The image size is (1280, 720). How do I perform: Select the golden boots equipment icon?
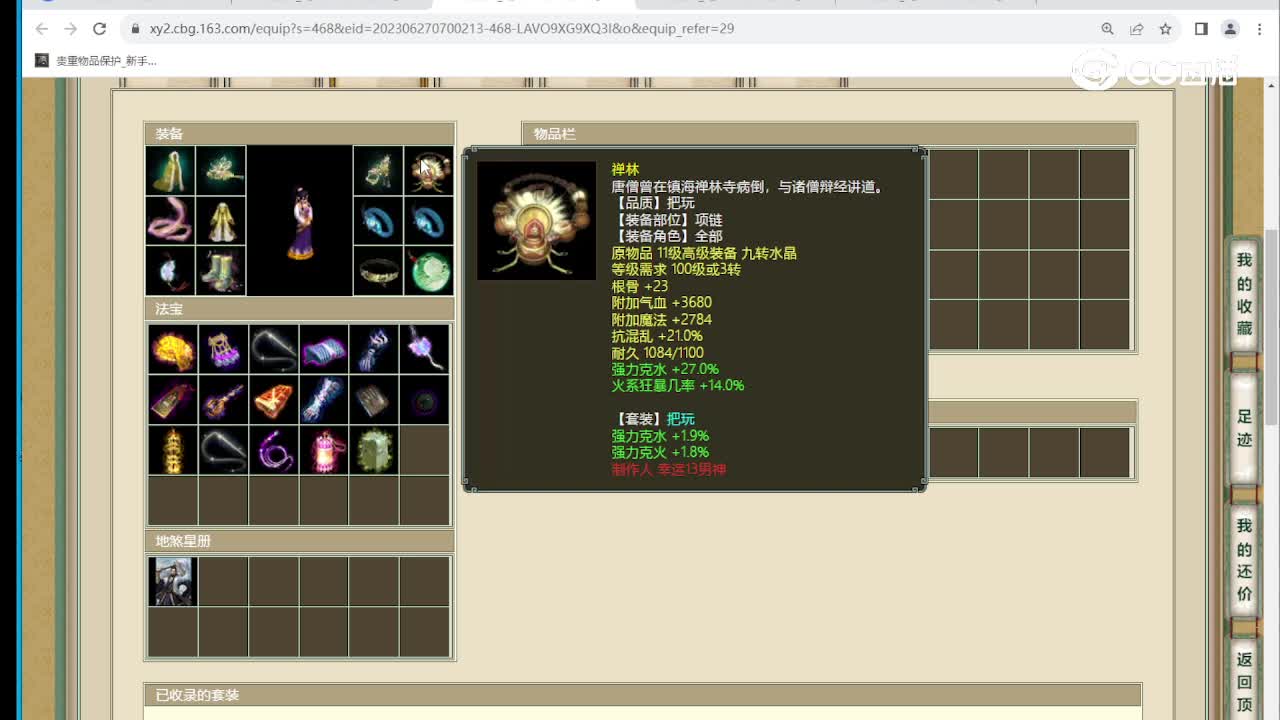(221, 271)
